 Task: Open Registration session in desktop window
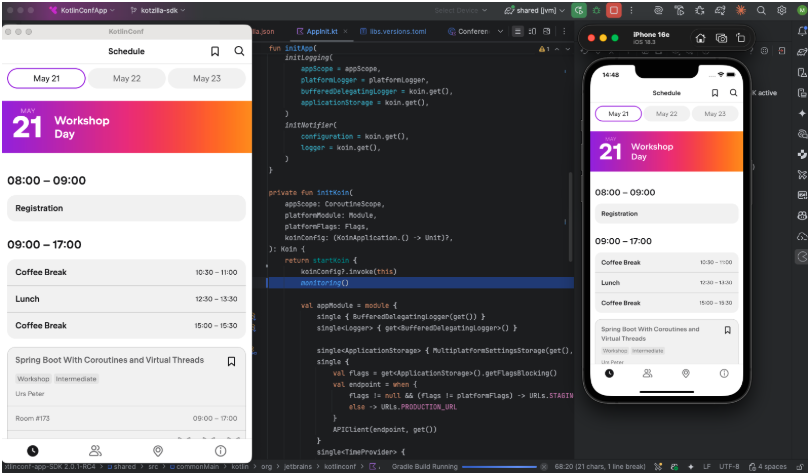(126, 208)
